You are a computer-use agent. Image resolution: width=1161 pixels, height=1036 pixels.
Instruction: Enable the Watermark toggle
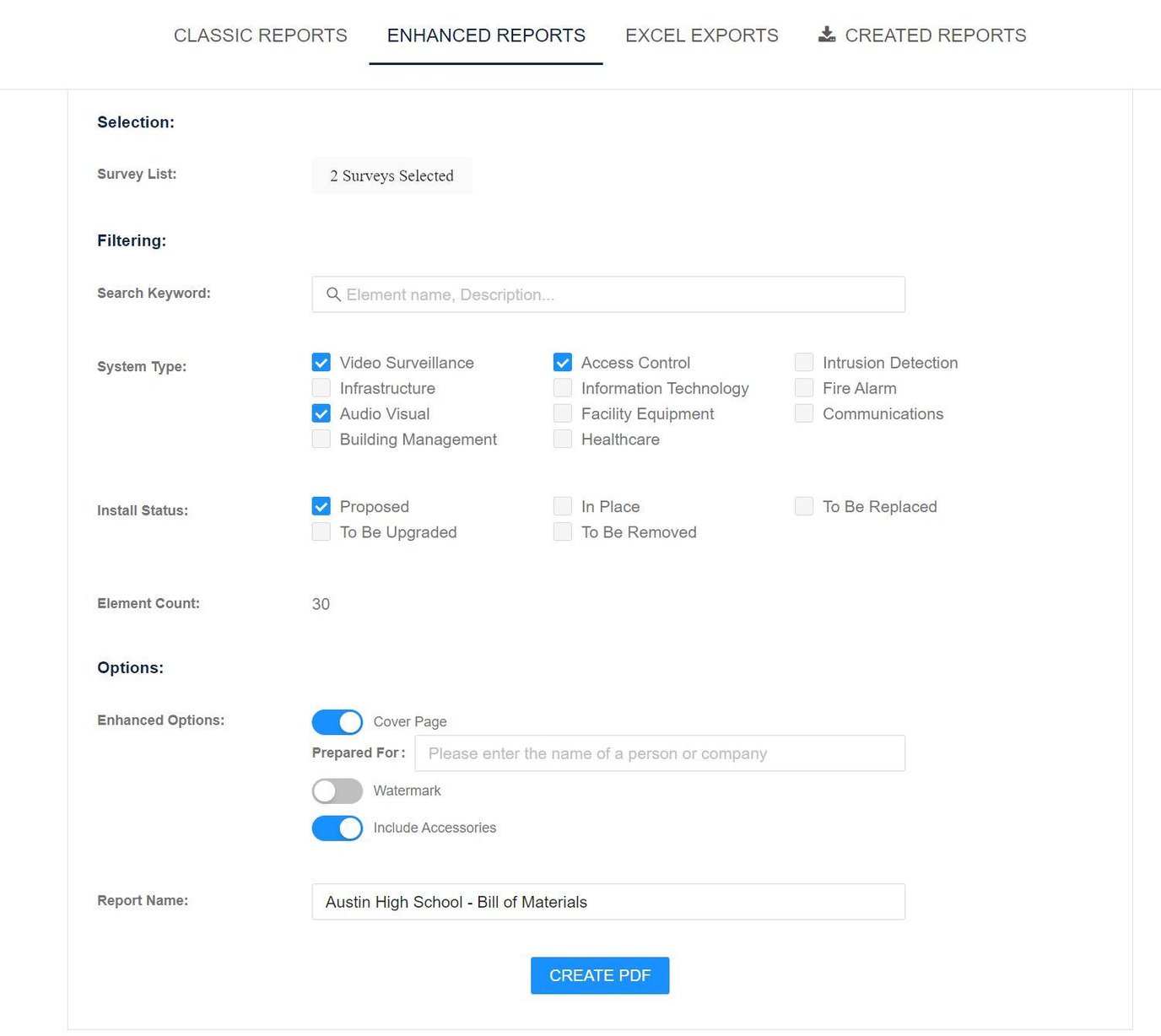click(x=337, y=790)
